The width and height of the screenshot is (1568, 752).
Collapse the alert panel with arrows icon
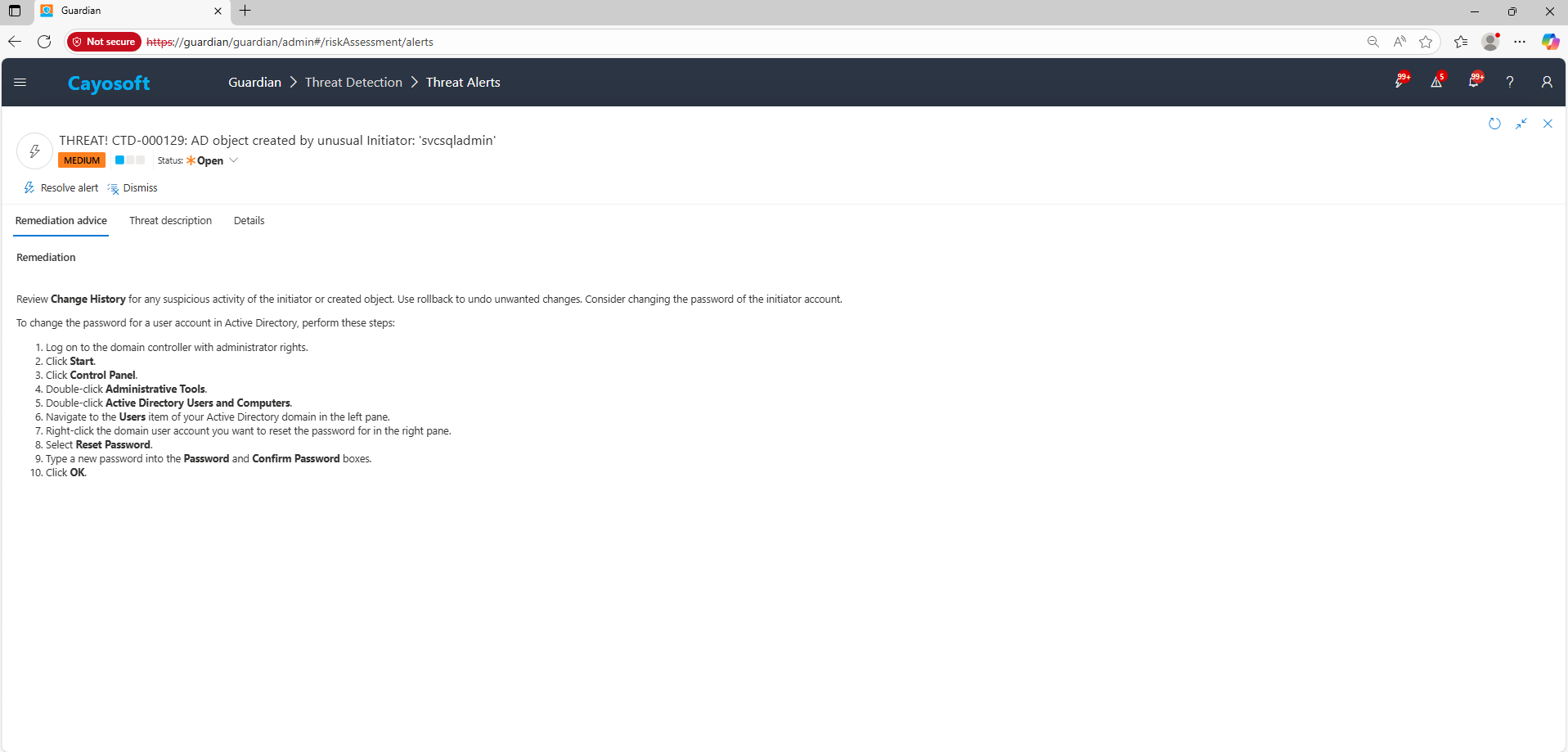point(1521,124)
